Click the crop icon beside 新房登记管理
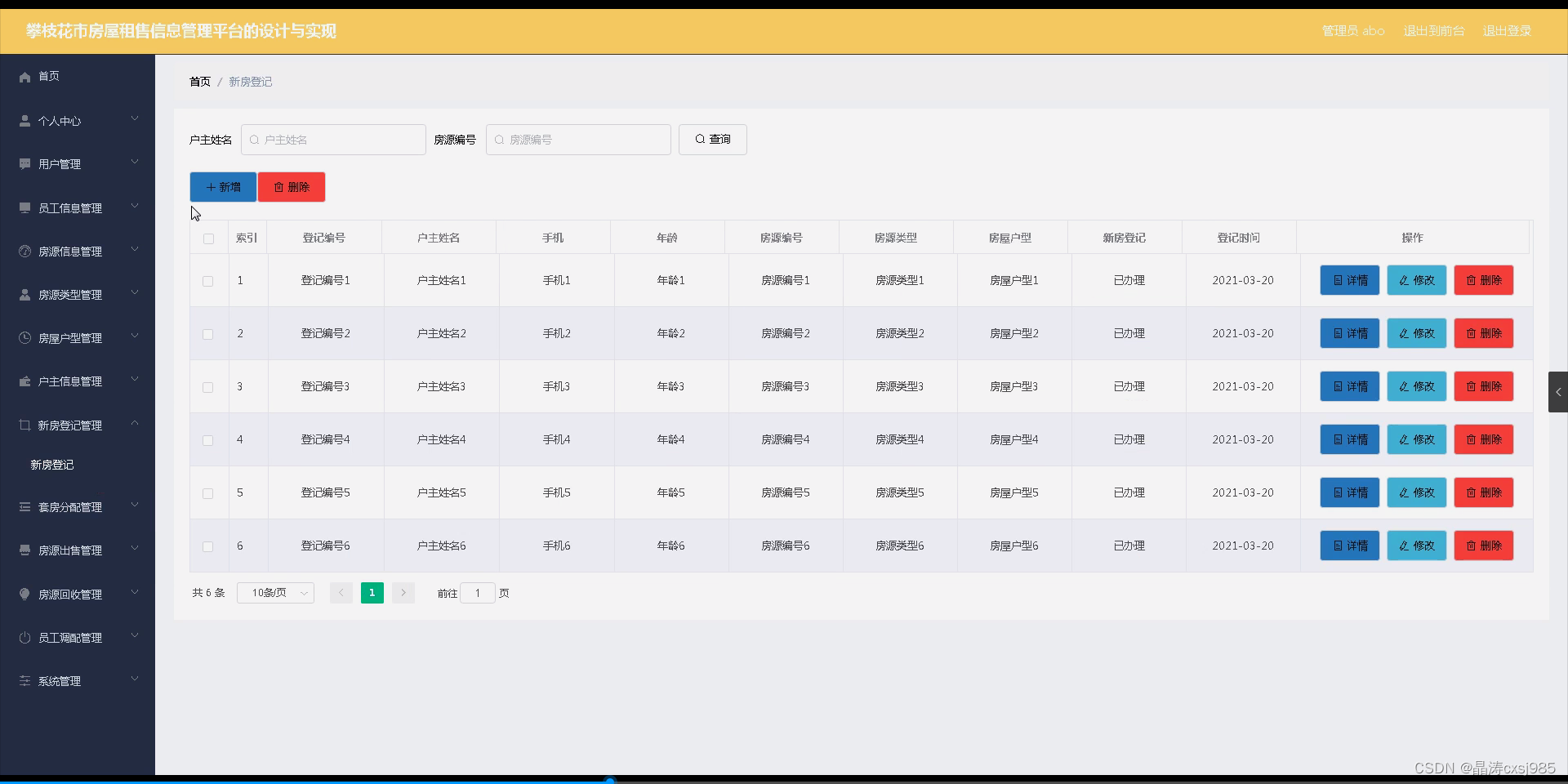1568x784 pixels. point(24,425)
